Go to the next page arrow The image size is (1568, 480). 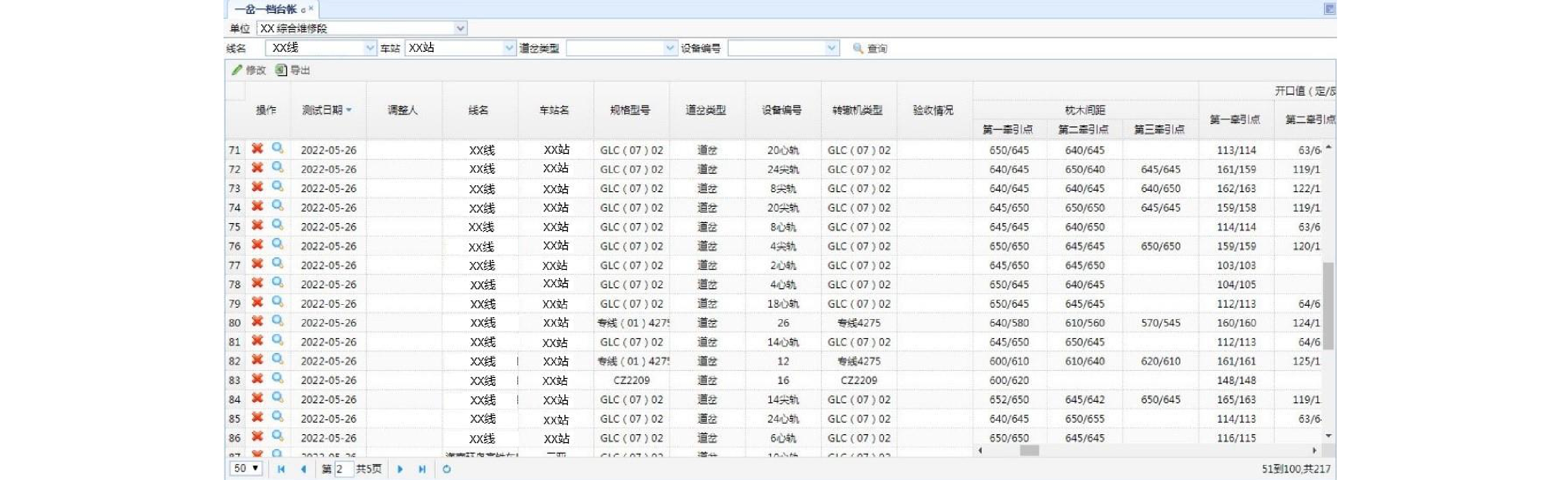[400, 469]
